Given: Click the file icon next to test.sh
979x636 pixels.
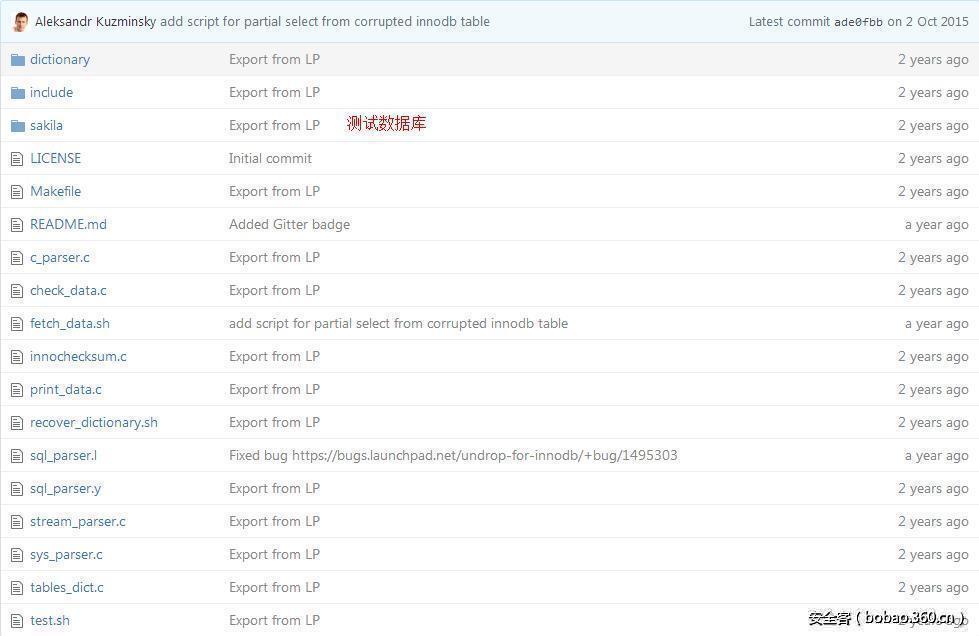Looking at the screenshot, I should coord(17,620).
